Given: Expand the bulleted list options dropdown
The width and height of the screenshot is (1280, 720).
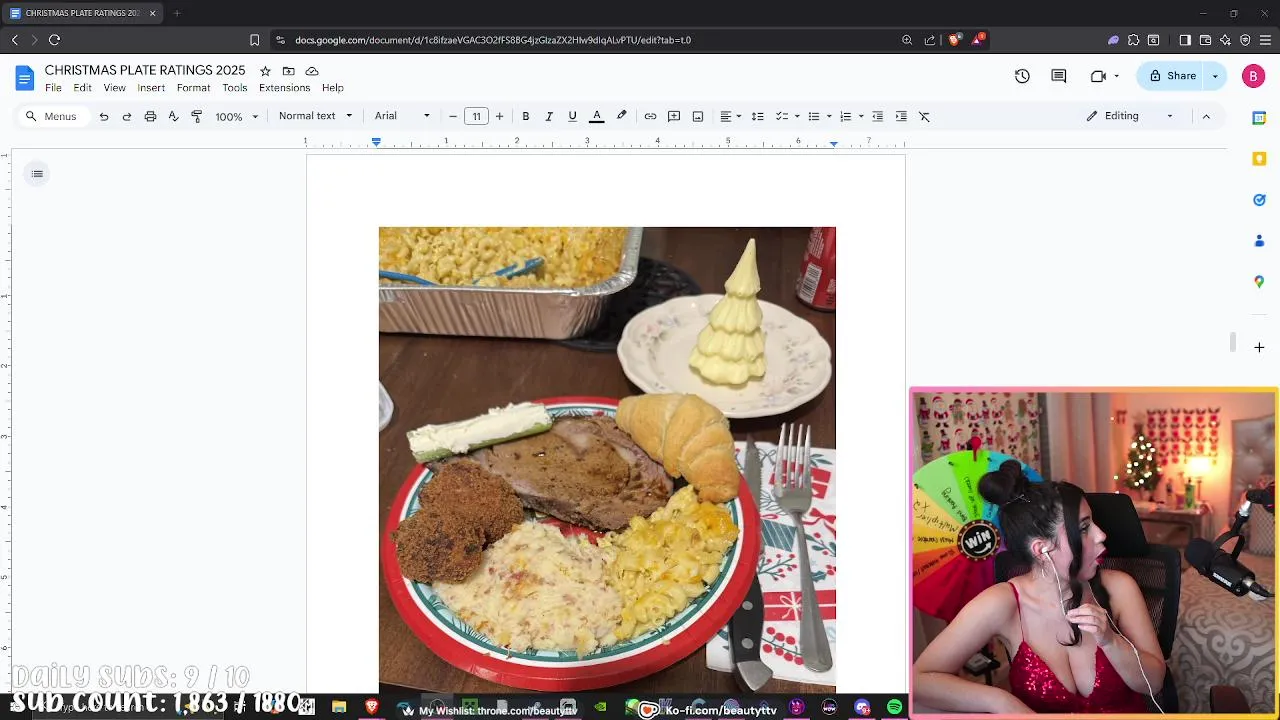Looking at the screenshot, I should click(828, 116).
